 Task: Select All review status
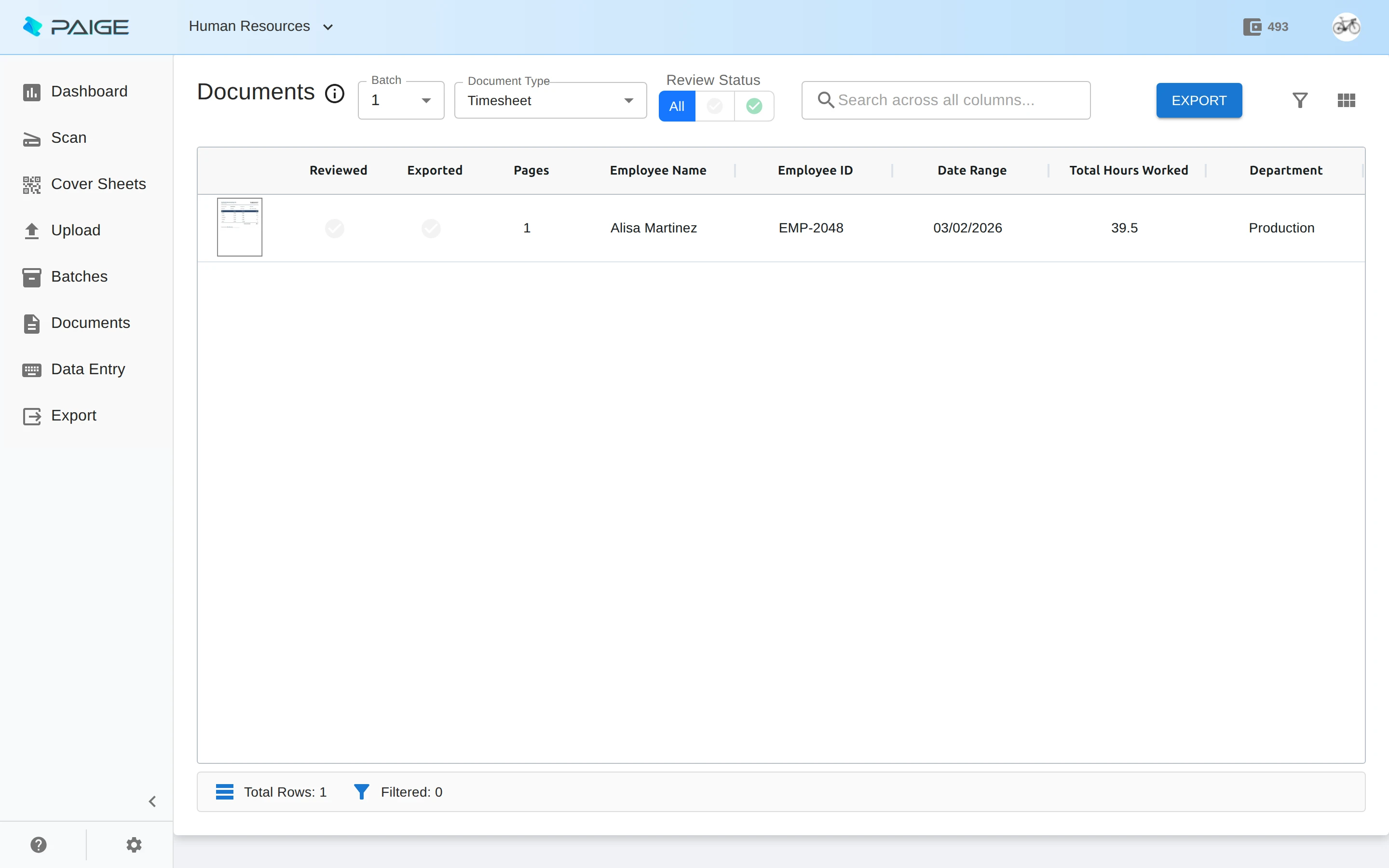coord(677,106)
